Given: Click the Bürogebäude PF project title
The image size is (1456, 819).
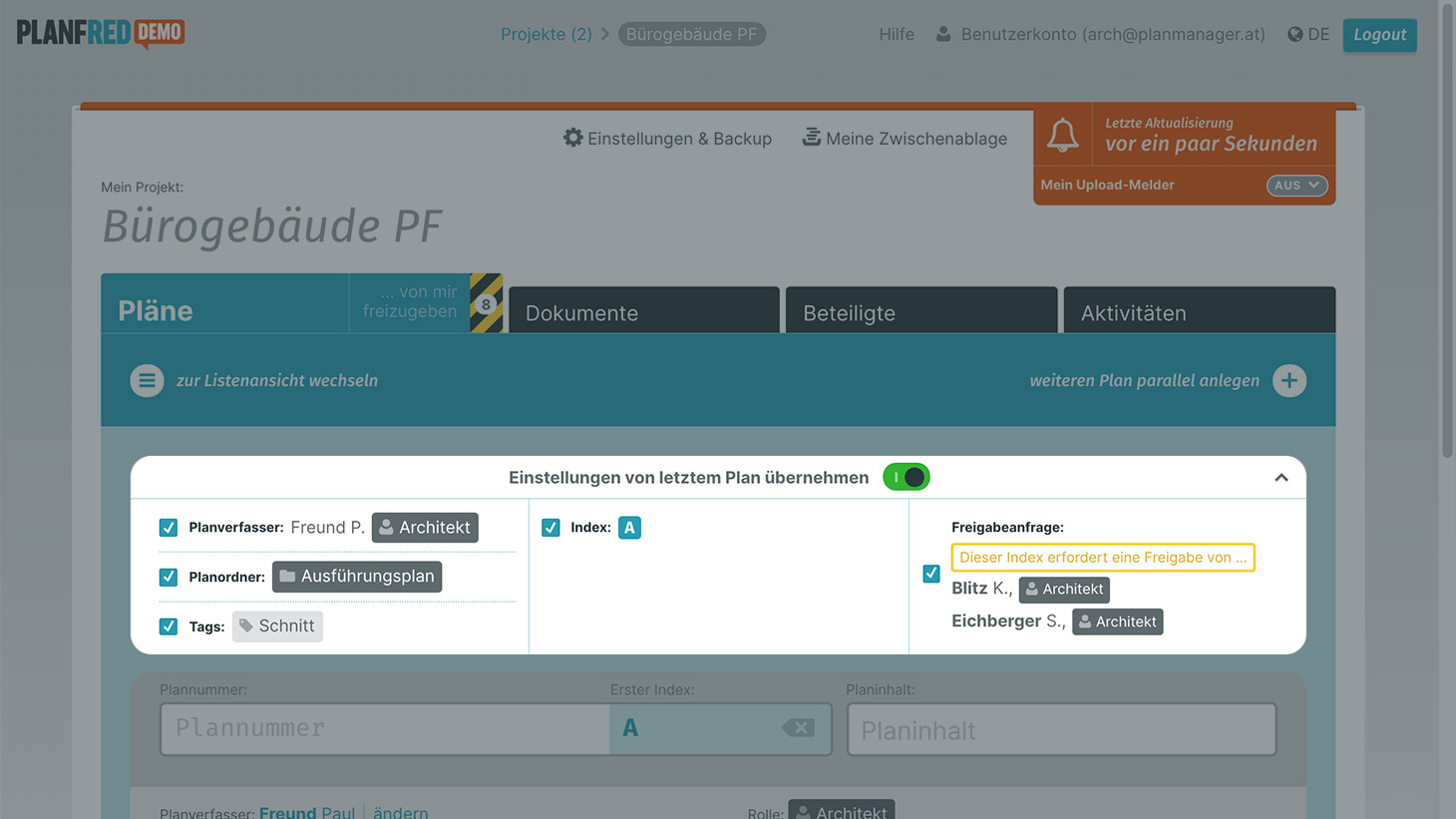Looking at the screenshot, I should pyautogui.click(x=272, y=226).
